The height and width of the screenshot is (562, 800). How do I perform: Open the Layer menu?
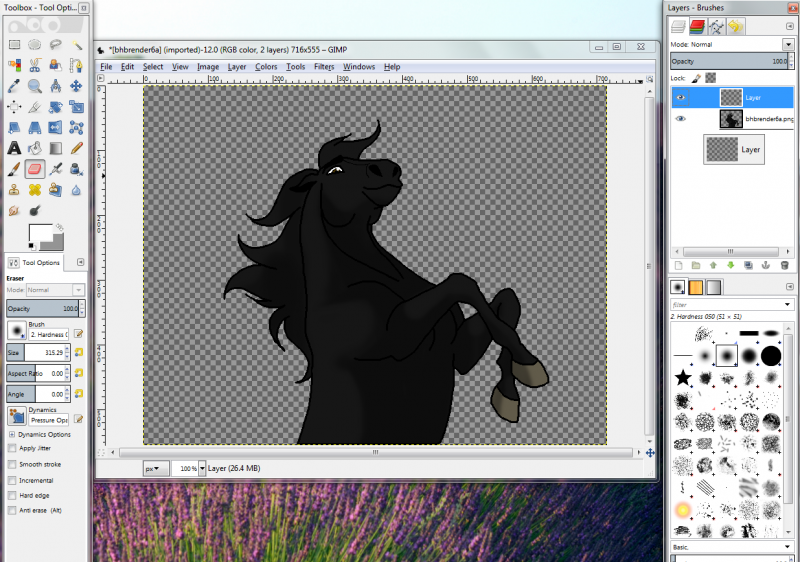[x=237, y=67]
